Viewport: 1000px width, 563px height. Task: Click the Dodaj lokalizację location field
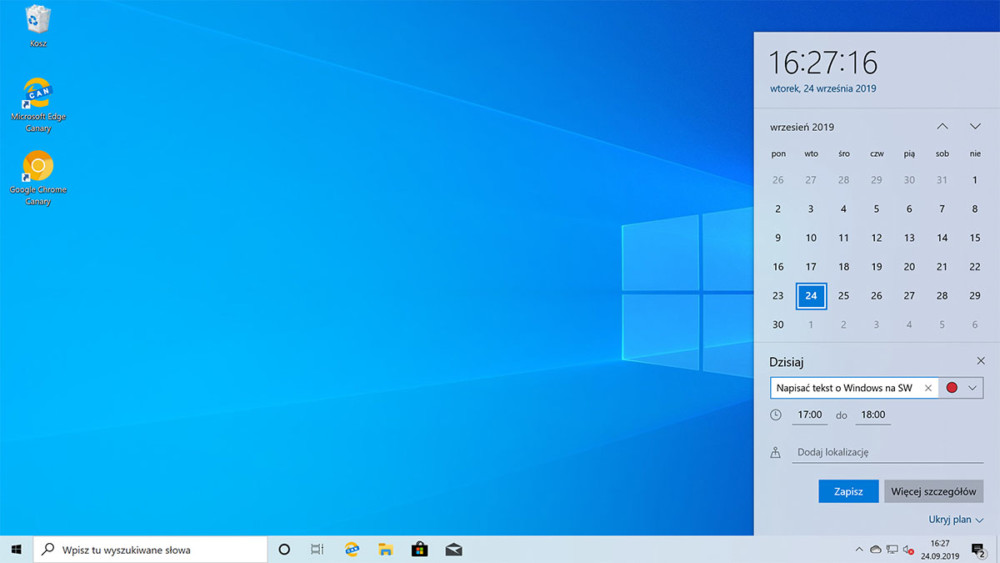[887, 452]
